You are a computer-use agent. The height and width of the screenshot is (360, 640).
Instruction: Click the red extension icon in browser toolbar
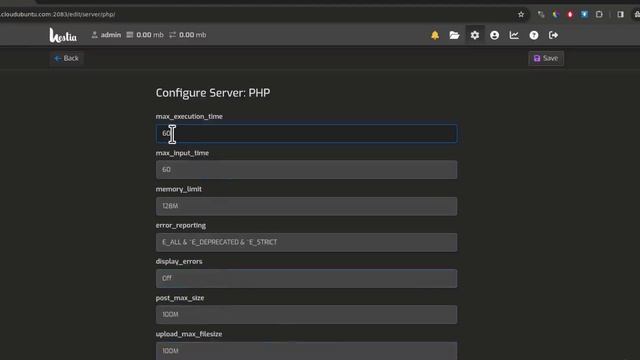click(x=570, y=14)
